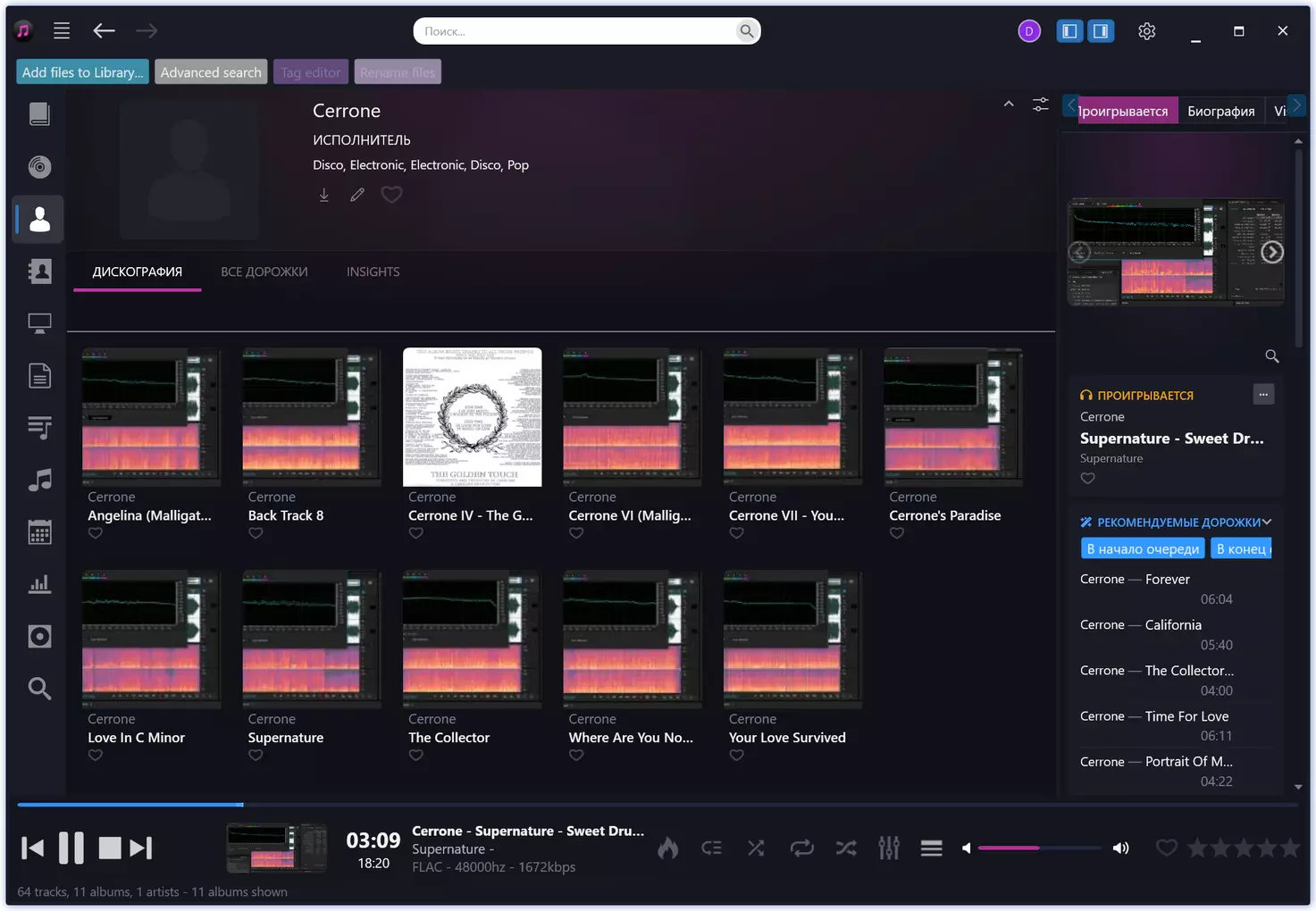Edit artist with the pencil icon
This screenshot has width=1316, height=911.
coord(357,195)
